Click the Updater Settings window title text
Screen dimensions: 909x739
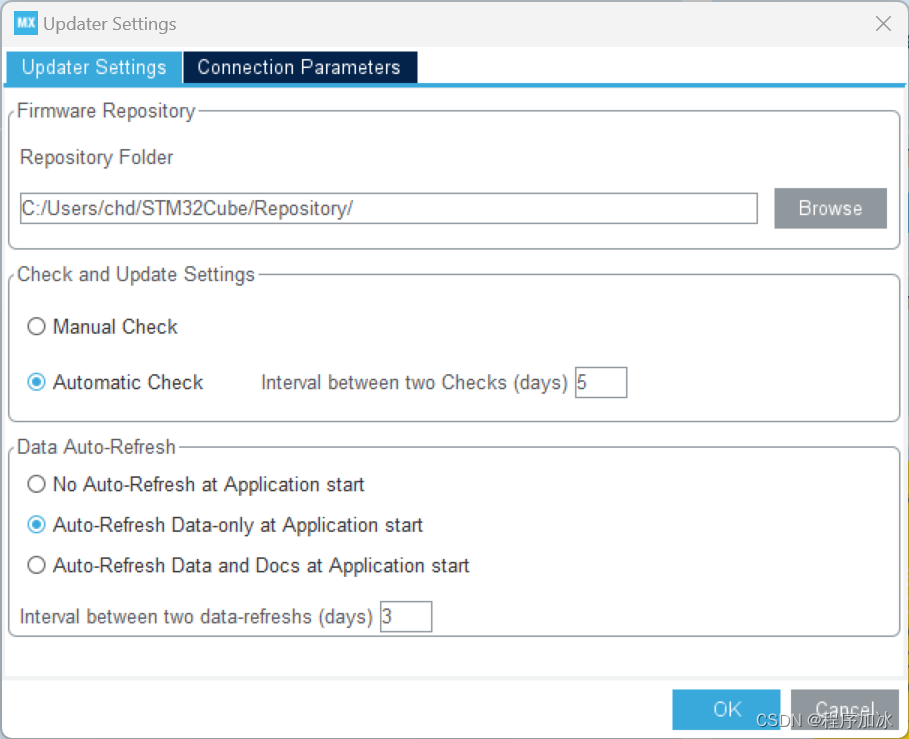click(110, 24)
